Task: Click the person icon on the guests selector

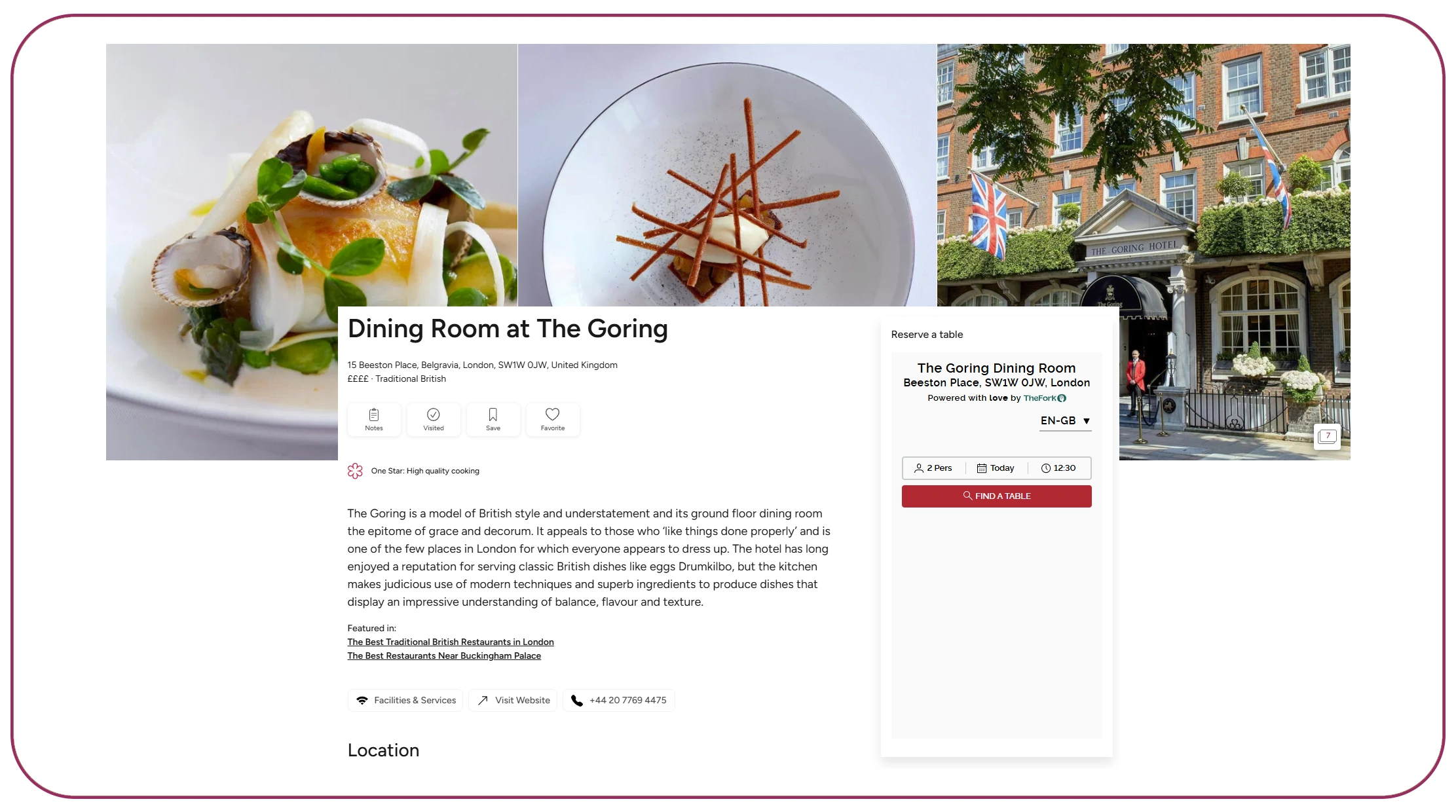Action: click(920, 468)
